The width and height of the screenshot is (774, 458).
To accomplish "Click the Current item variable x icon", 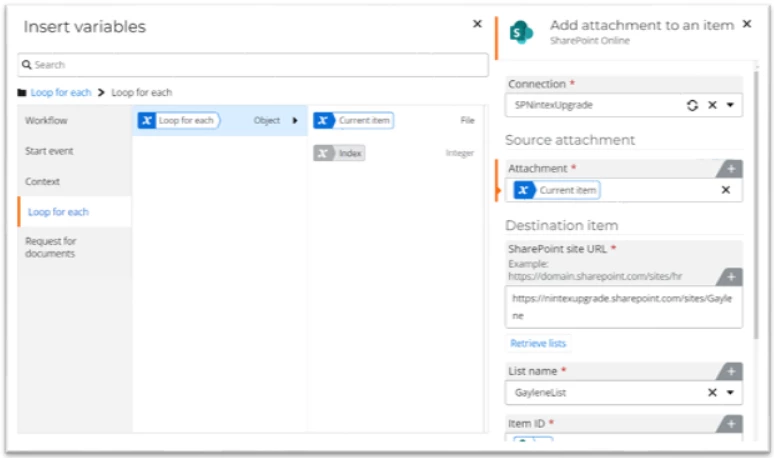I will coord(323,120).
